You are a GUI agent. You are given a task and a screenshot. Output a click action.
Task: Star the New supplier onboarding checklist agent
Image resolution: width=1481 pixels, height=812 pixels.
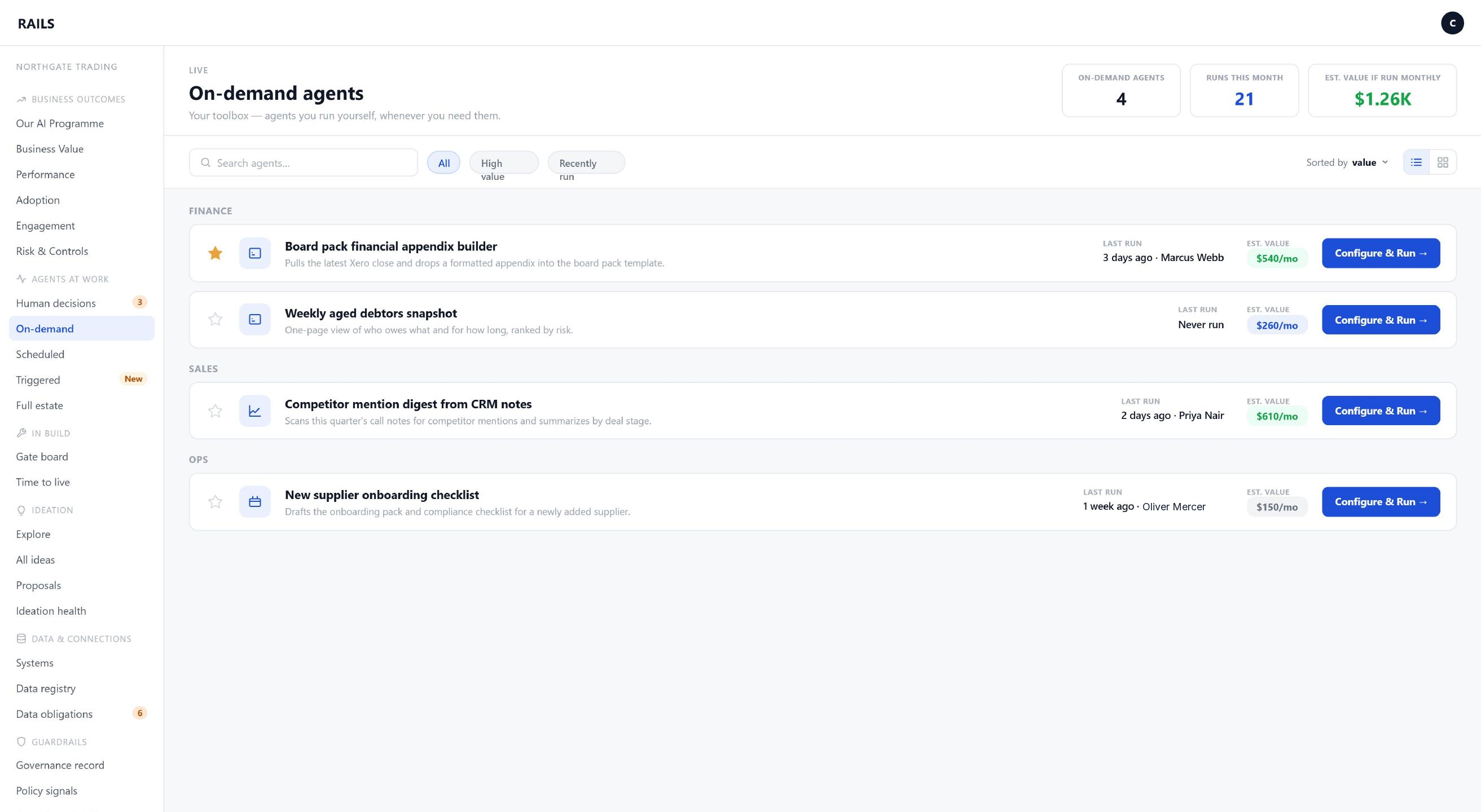click(x=215, y=502)
